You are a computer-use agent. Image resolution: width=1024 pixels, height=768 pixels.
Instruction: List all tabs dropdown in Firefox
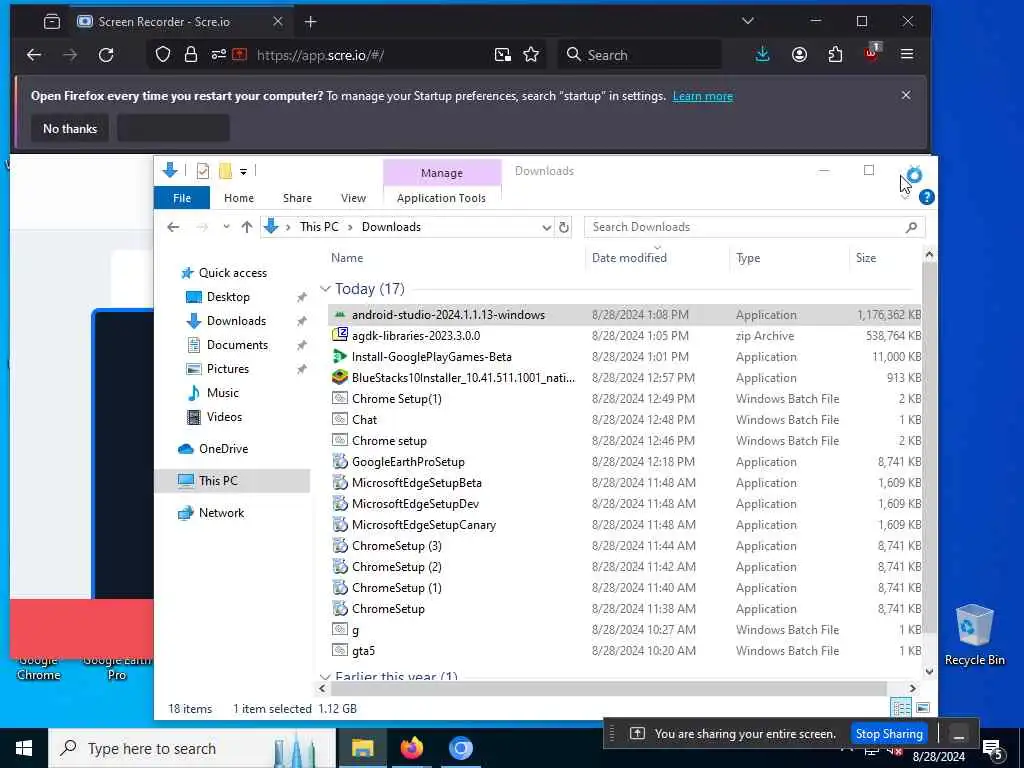[x=748, y=22]
